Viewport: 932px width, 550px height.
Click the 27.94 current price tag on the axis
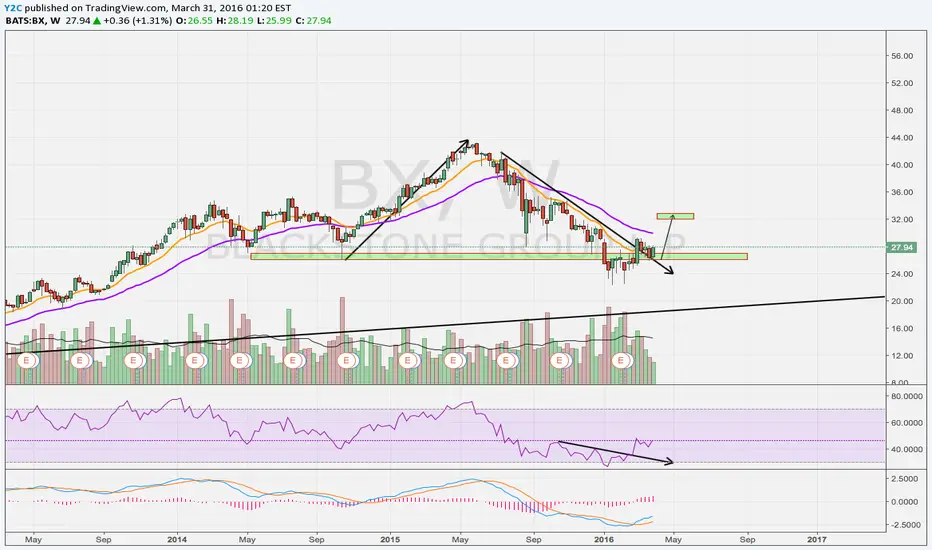click(x=902, y=247)
